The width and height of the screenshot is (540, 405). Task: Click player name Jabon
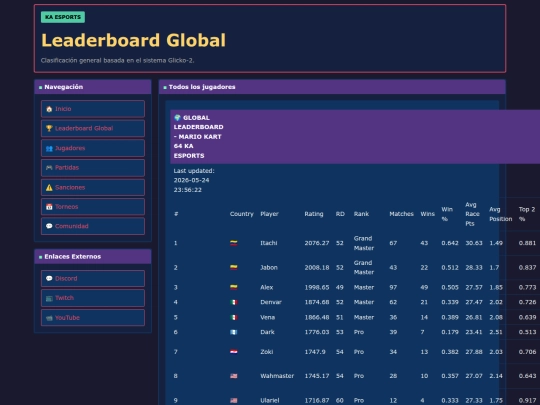269,268
